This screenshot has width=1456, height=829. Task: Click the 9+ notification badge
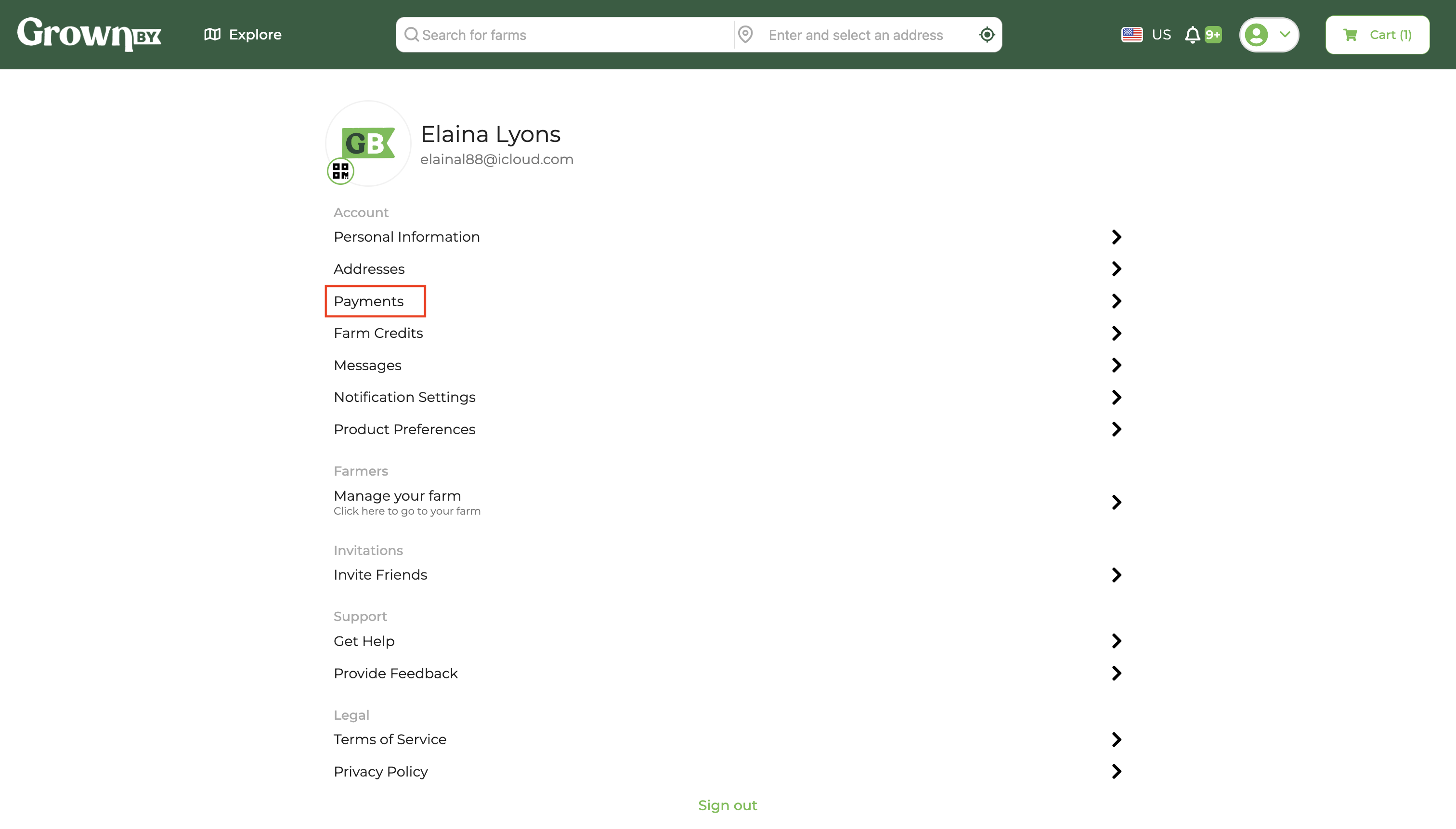[x=1213, y=35]
